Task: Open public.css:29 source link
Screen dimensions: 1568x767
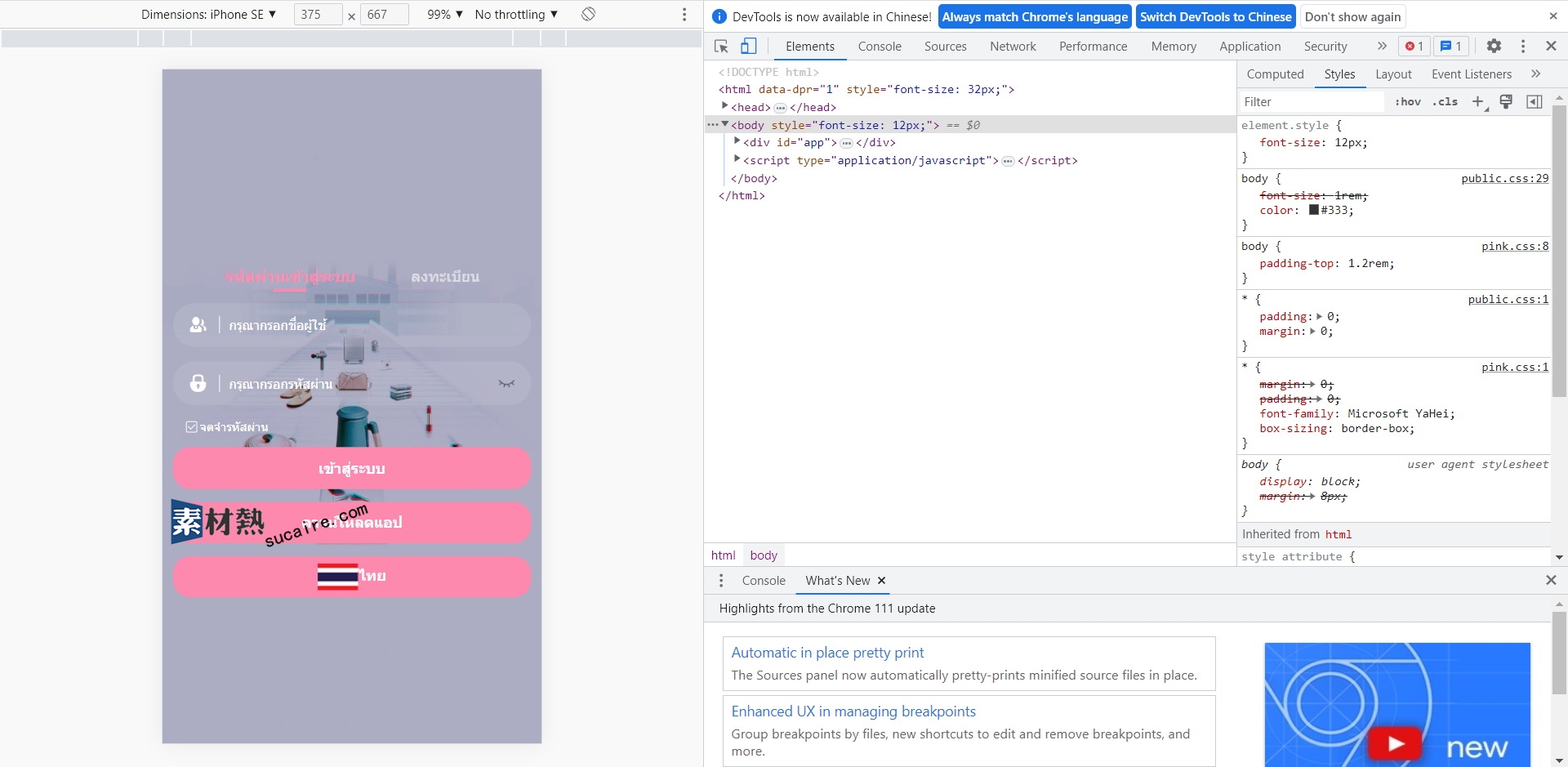Action: tap(1504, 178)
